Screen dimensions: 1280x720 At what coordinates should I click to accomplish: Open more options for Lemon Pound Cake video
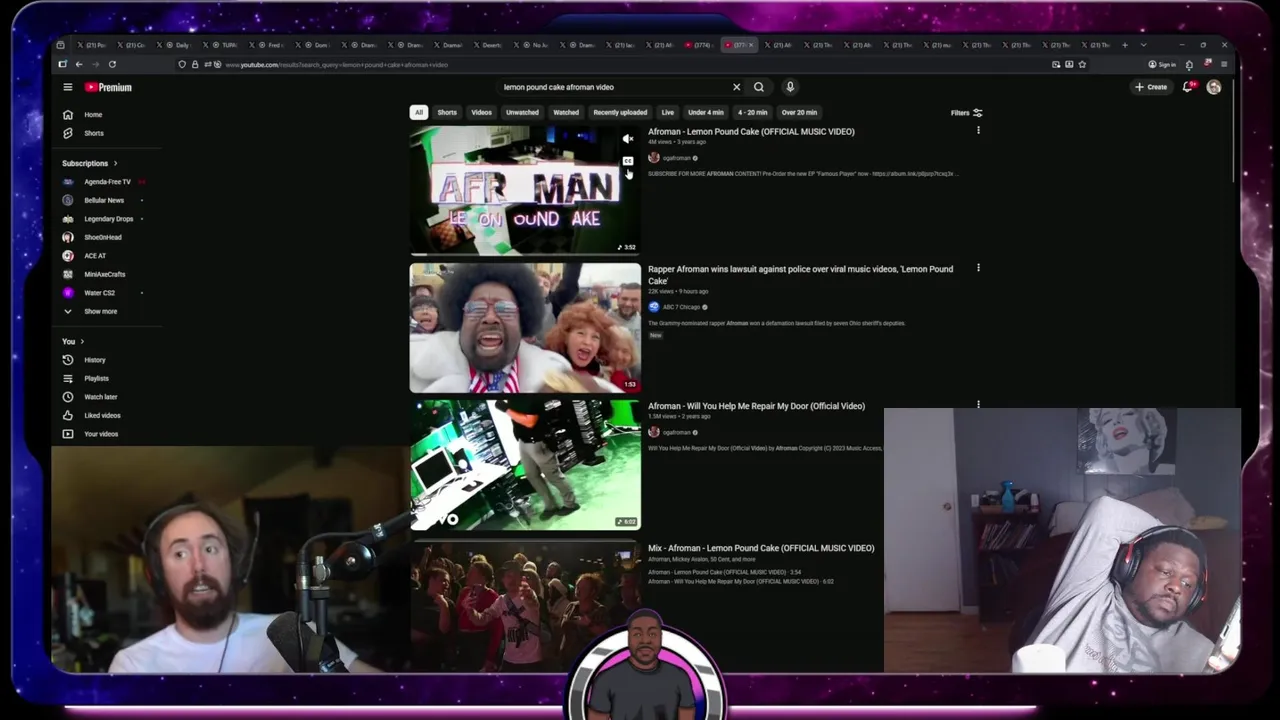978,131
